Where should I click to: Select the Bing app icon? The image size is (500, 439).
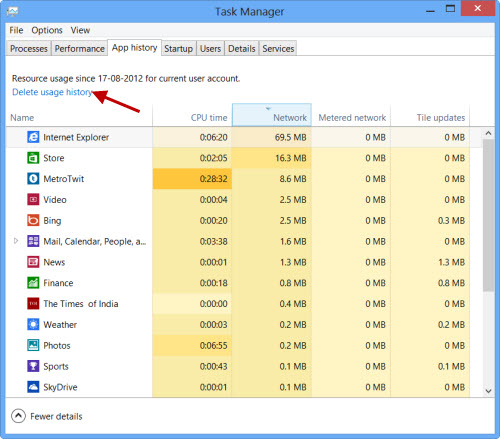click(x=33, y=220)
